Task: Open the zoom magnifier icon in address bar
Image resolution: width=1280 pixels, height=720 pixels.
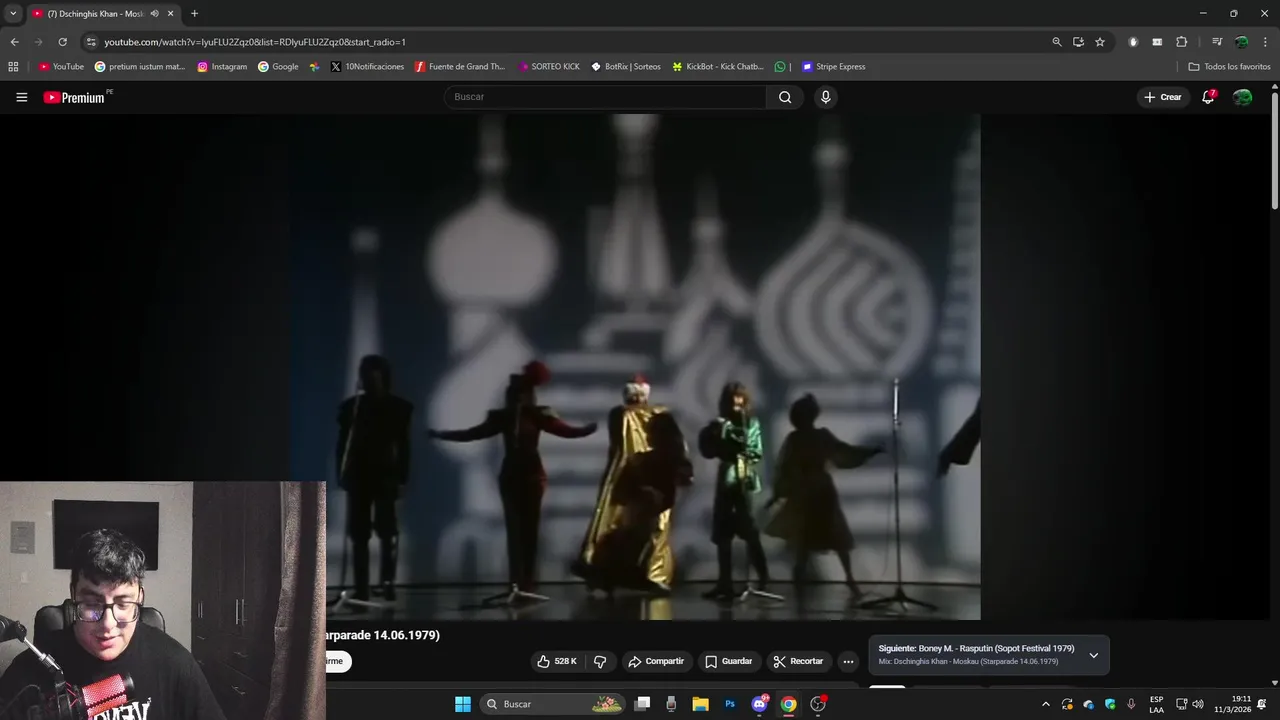Action: 1057,42
